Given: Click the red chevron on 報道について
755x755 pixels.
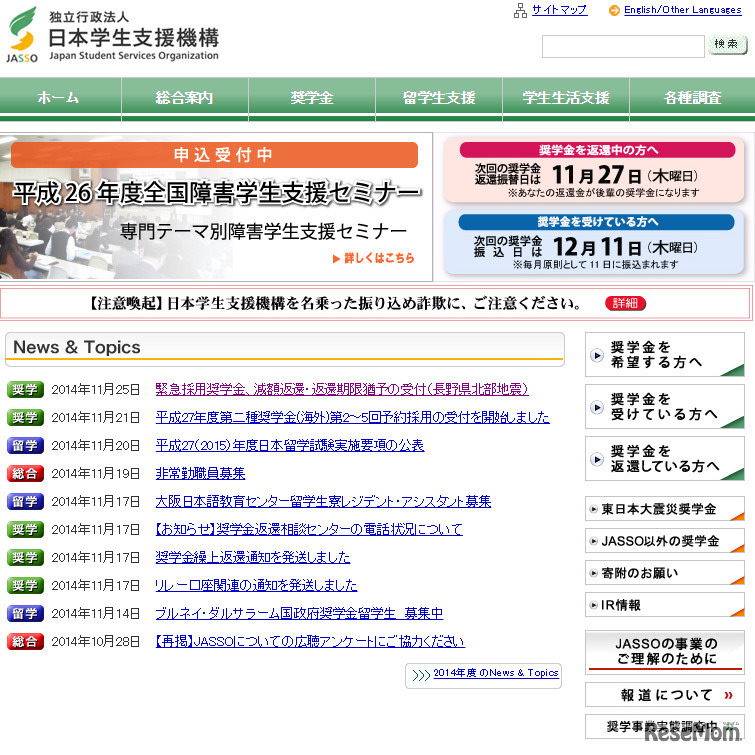Looking at the screenshot, I should point(729,695).
